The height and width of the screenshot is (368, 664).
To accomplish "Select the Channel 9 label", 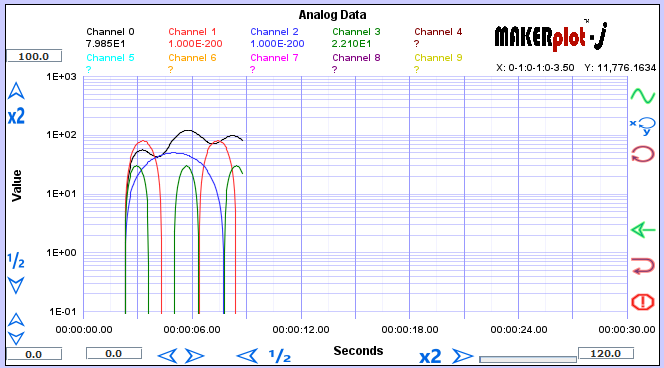I will (438, 58).
